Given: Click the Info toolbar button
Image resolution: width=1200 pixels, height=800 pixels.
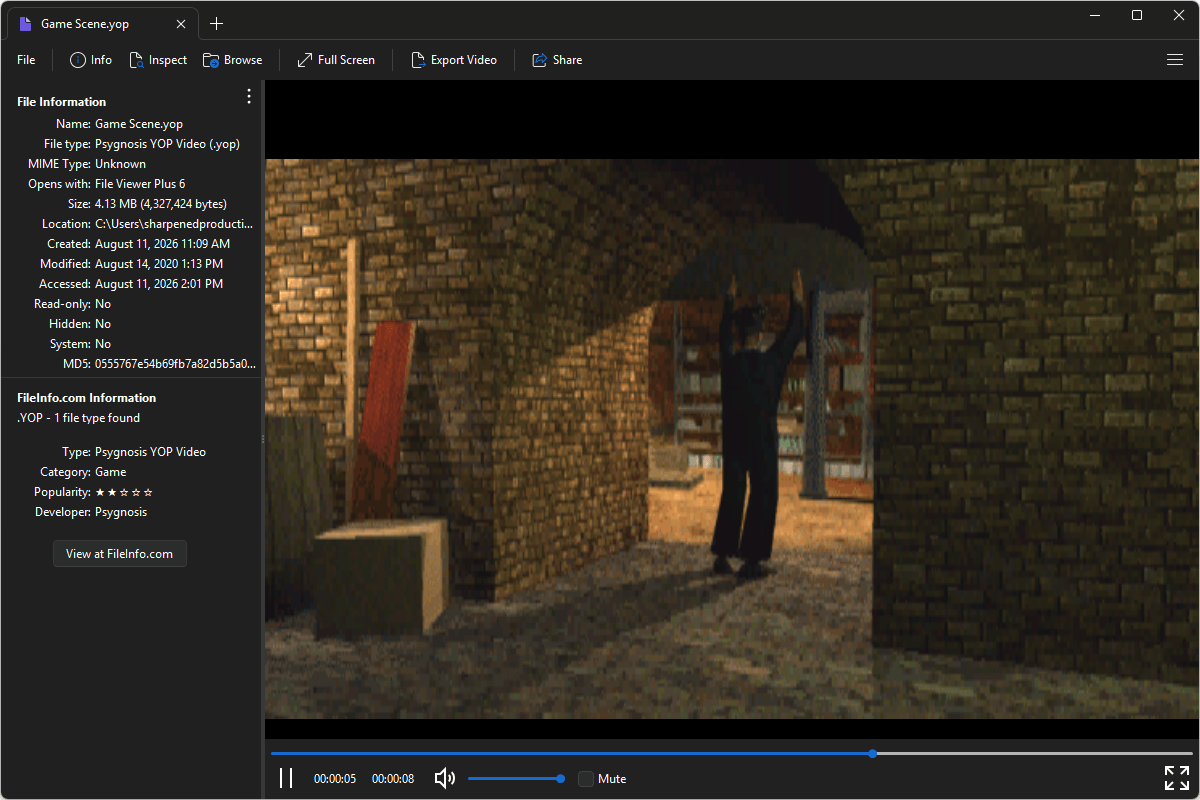Looking at the screenshot, I should (x=91, y=60).
